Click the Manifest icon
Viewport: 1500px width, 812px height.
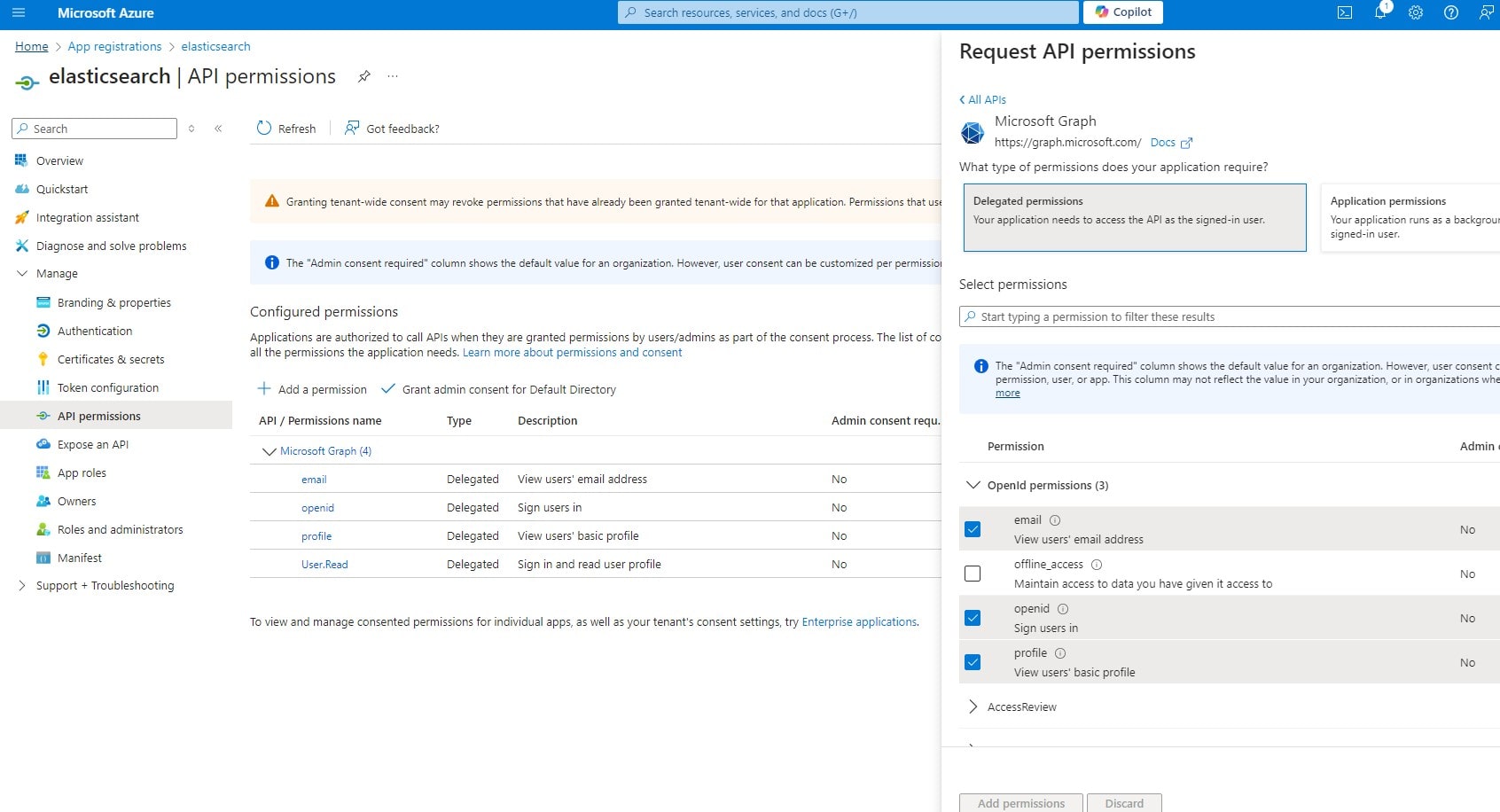point(43,558)
